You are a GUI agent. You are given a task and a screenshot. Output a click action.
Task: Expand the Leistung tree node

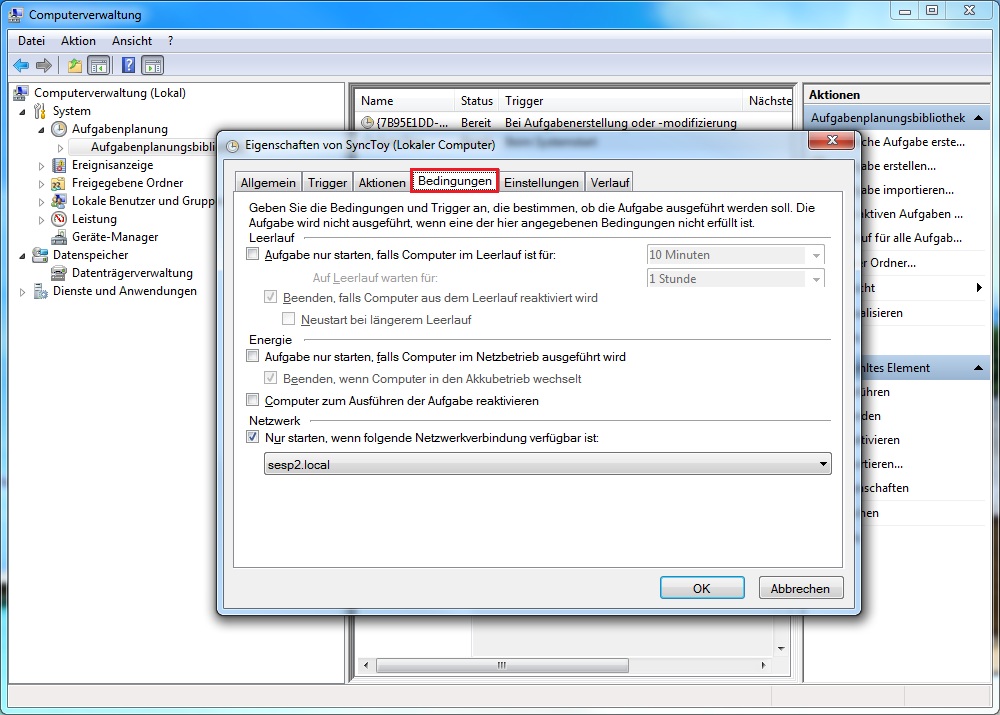point(41,220)
